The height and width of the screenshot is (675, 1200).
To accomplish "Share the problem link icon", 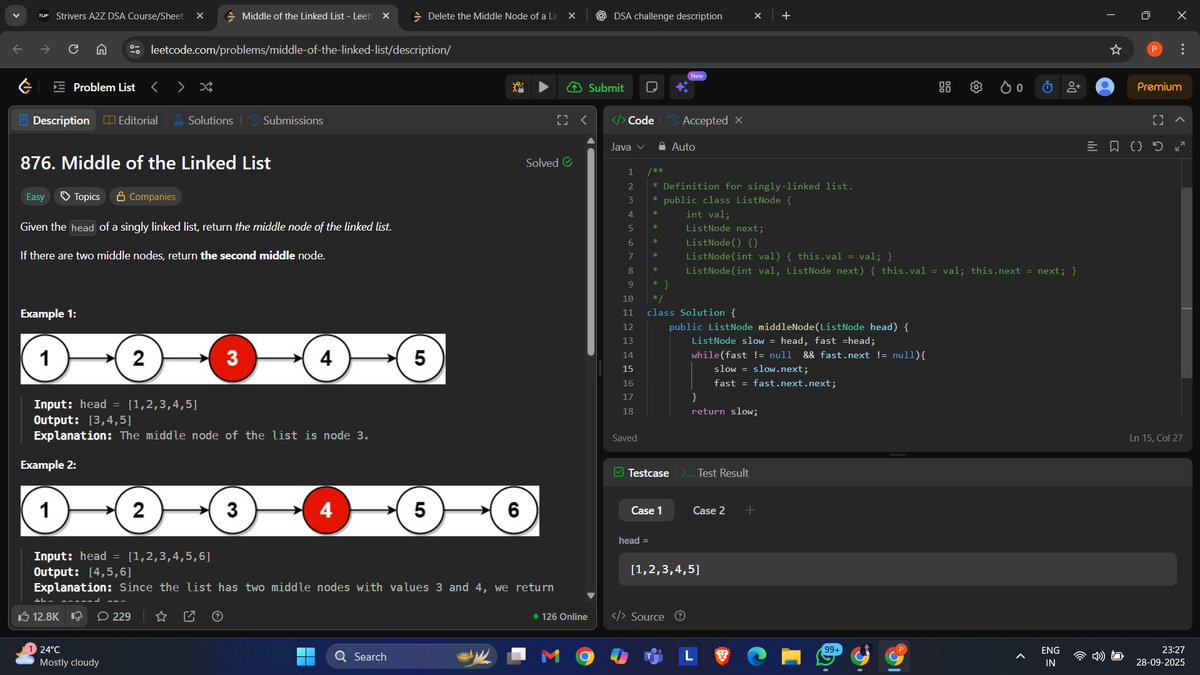I will (x=189, y=616).
